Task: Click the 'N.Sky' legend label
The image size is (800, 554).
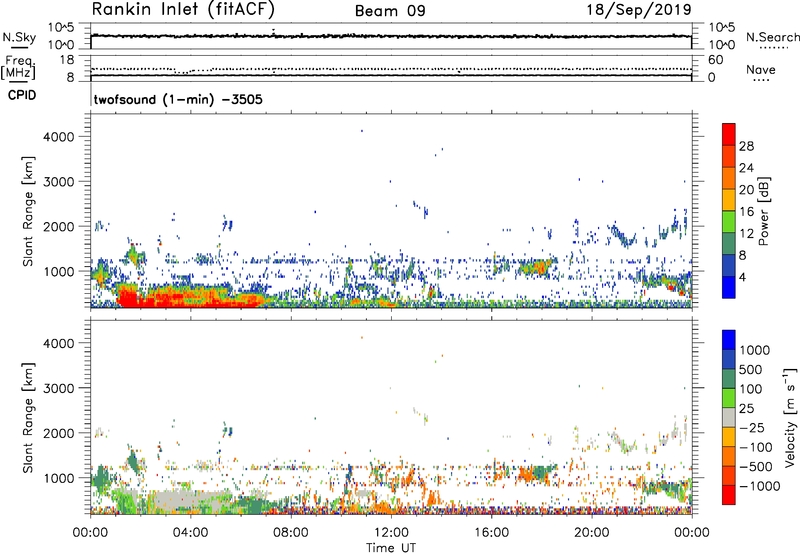Action: point(19,37)
